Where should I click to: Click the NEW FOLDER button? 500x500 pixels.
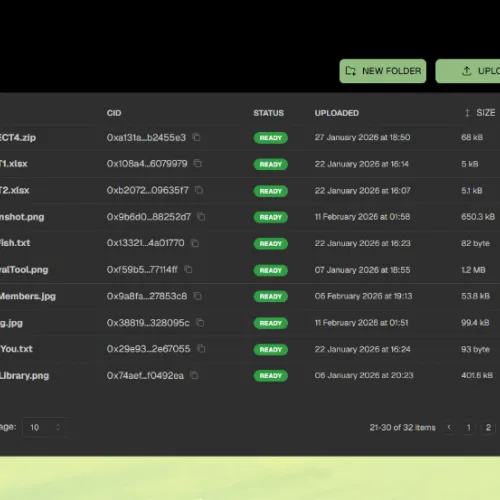coord(383,71)
